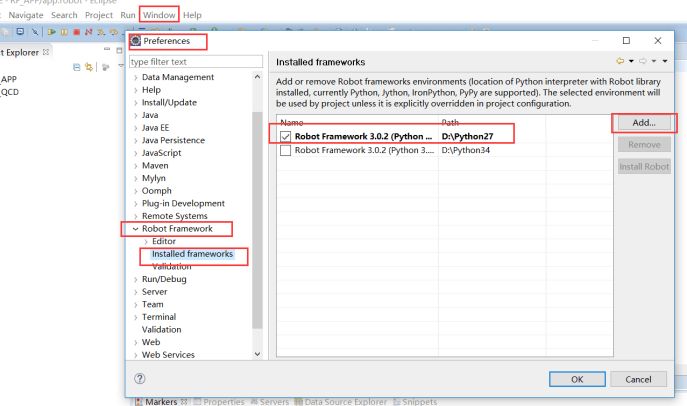Click the red Terminate stop icon
The width and height of the screenshot is (687, 406).
coord(76,32)
